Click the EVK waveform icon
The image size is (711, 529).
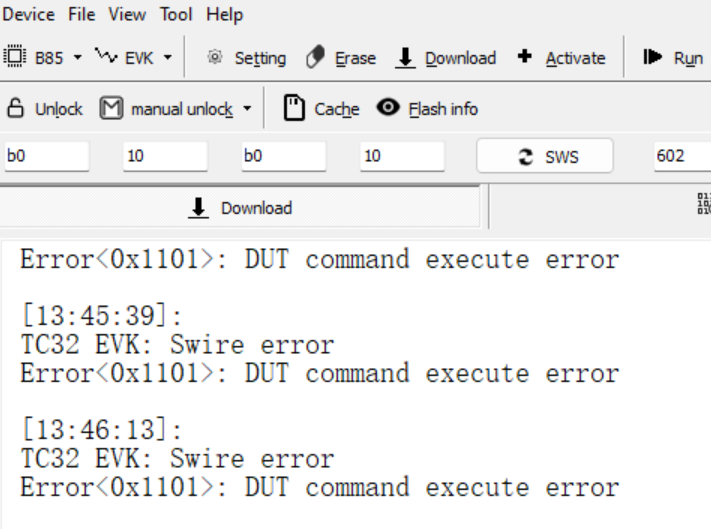106,56
